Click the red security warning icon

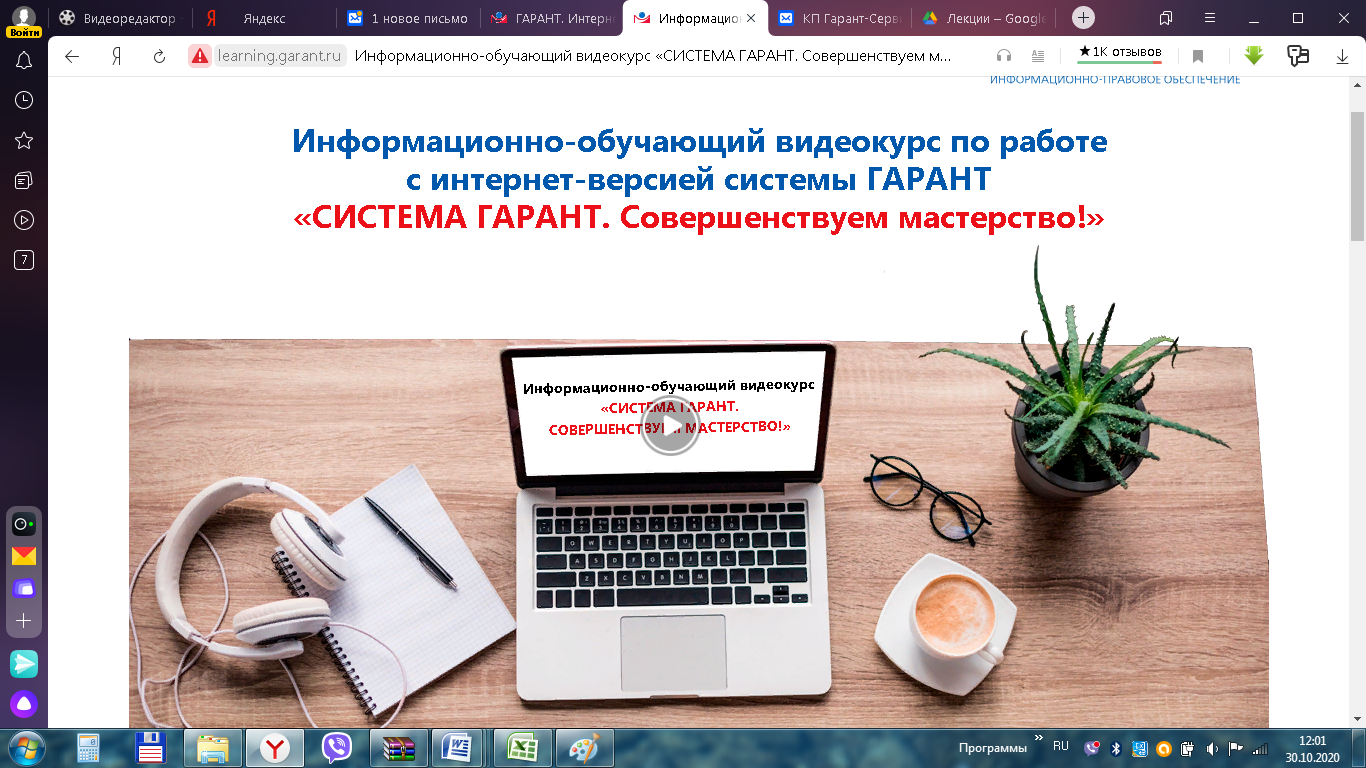(x=201, y=56)
